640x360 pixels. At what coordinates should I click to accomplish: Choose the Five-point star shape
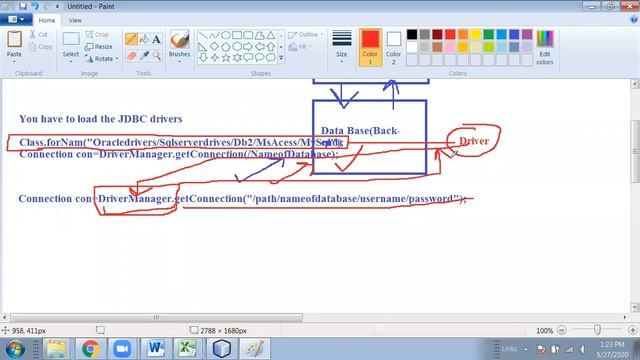point(226,58)
